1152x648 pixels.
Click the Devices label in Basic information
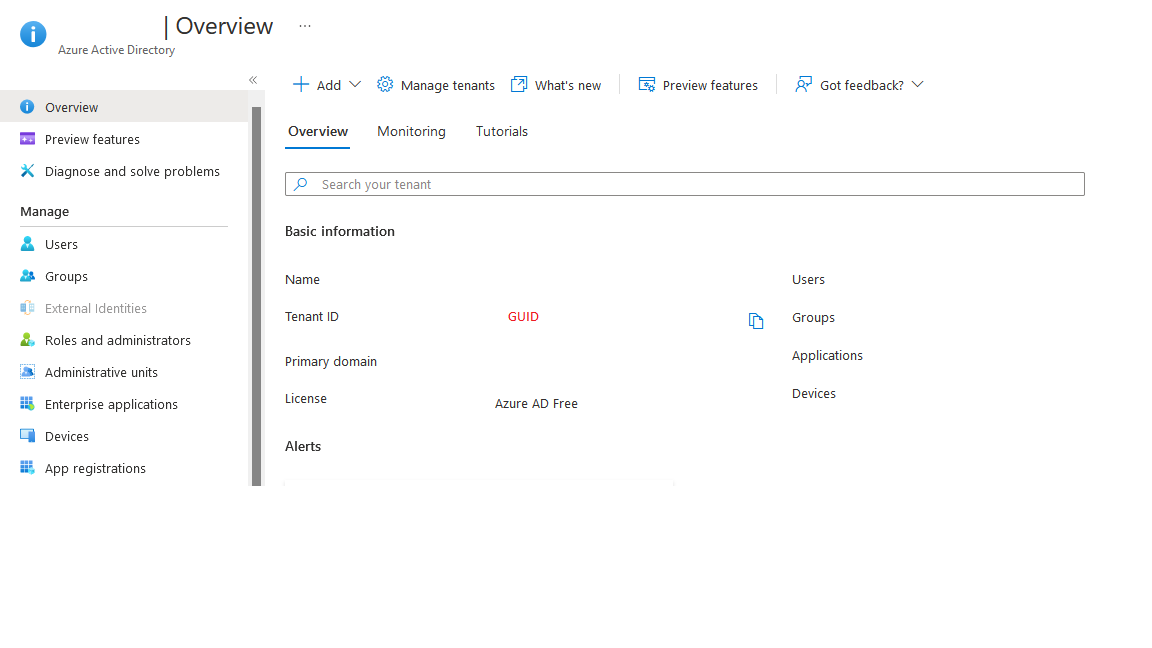click(814, 393)
